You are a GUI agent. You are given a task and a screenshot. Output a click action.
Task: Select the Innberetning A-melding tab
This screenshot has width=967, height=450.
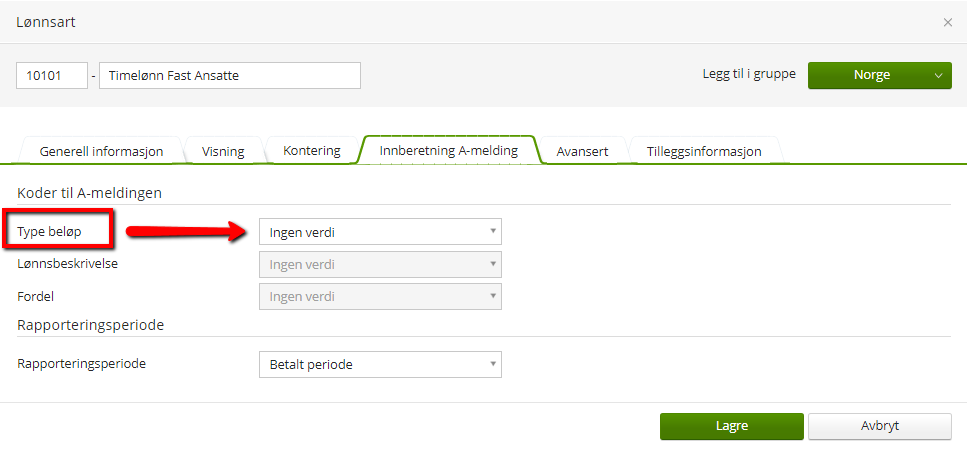[448, 151]
